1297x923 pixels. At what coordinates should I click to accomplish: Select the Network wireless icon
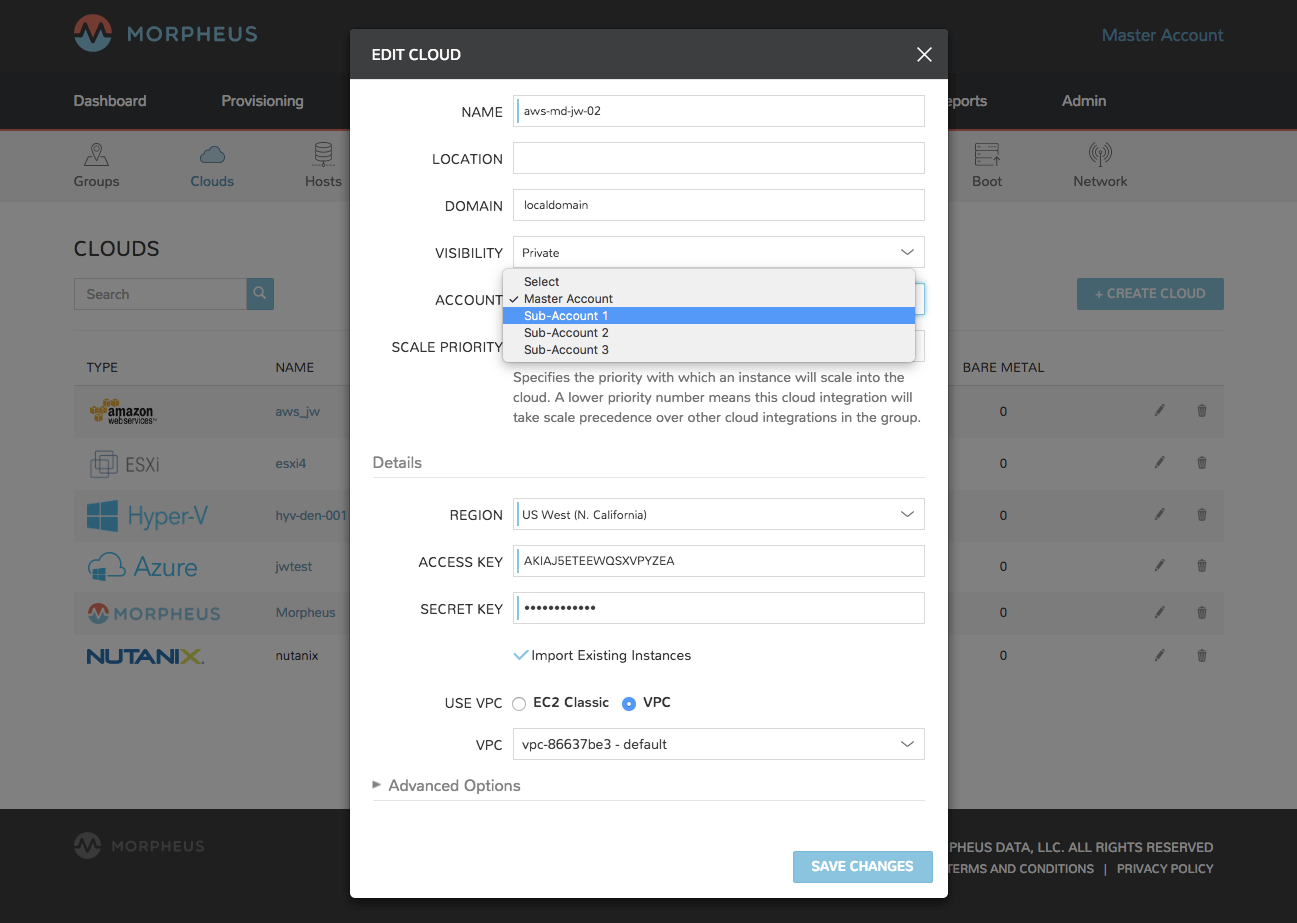[1099, 156]
